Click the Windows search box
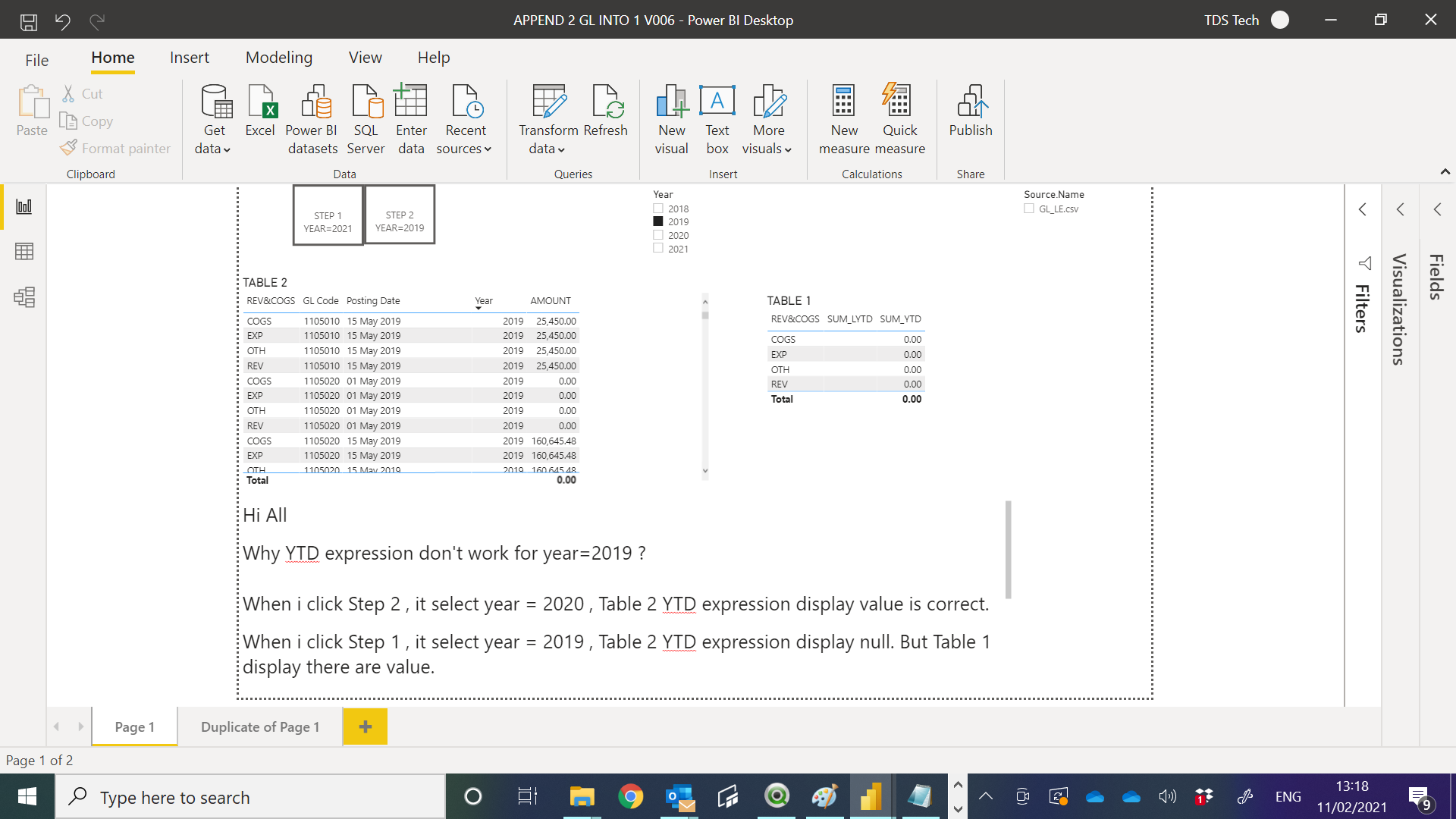The height and width of the screenshot is (819, 1456). point(250,797)
